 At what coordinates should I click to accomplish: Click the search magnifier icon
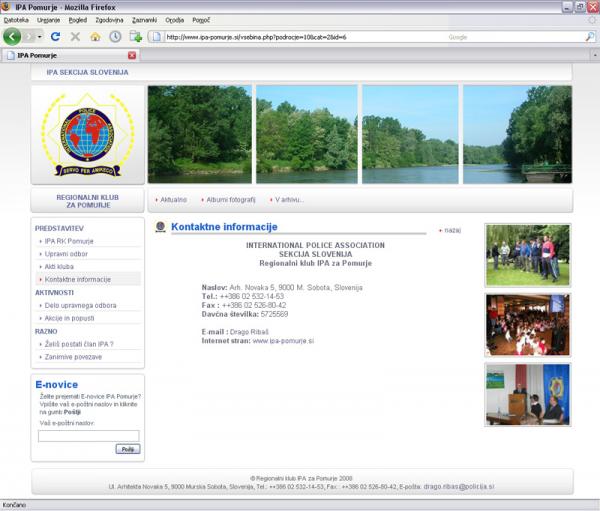click(x=590, y=37)
